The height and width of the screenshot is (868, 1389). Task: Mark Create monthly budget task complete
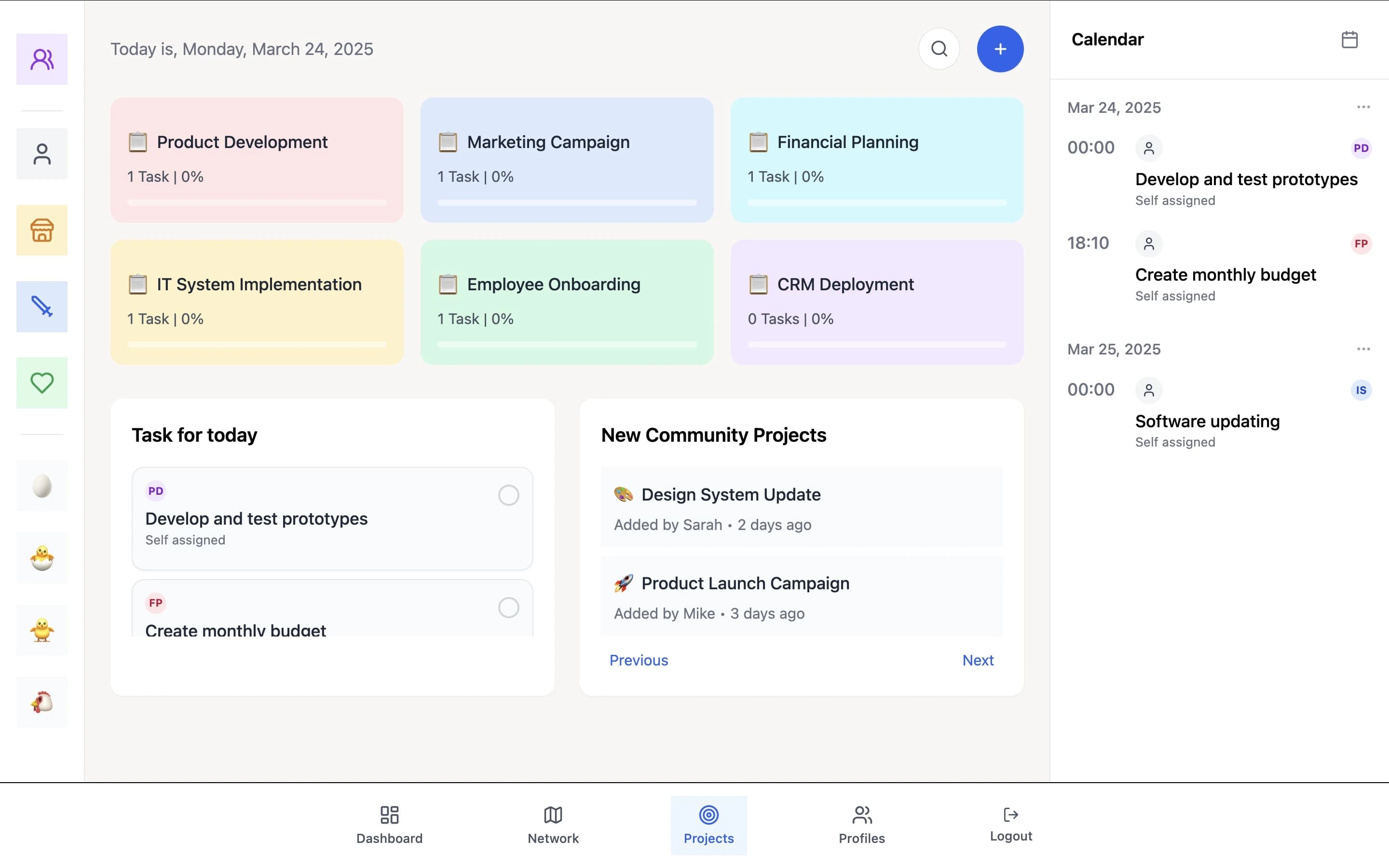(x=508, y=608)
